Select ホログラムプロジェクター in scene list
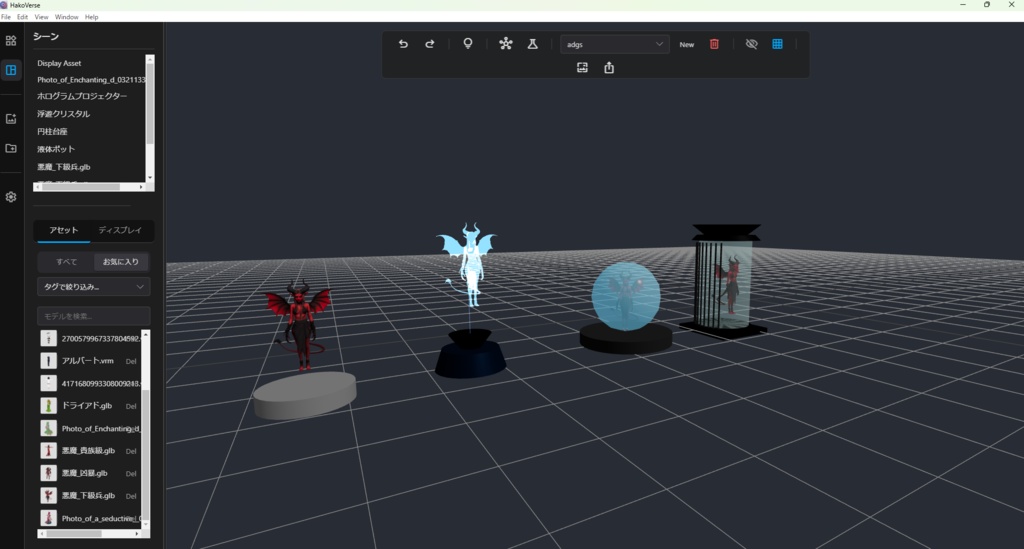 coord(82,96)
